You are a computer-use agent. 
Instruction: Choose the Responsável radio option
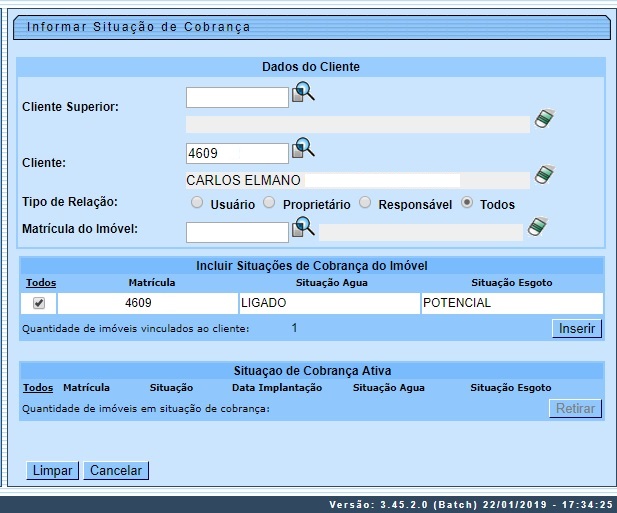(x=366, y=203)
